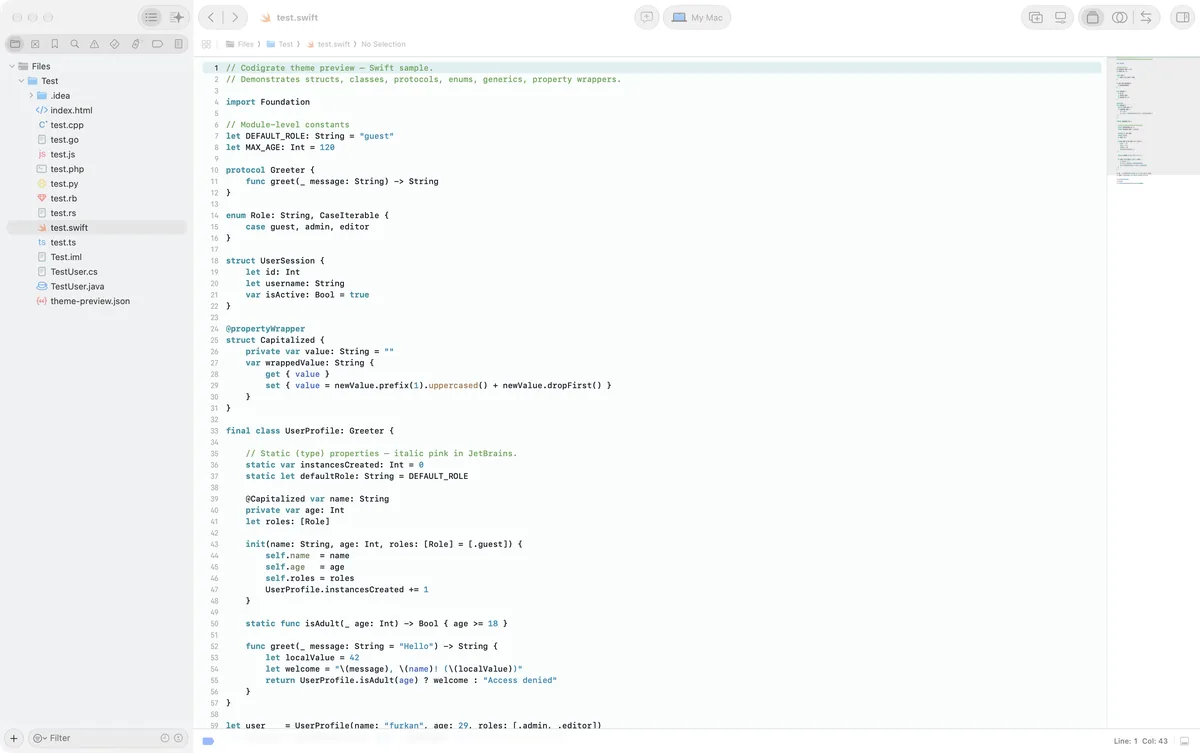
Task: Open the Find navigator magnifier icon
Action: pyautogui.click(x=75, y=44)
